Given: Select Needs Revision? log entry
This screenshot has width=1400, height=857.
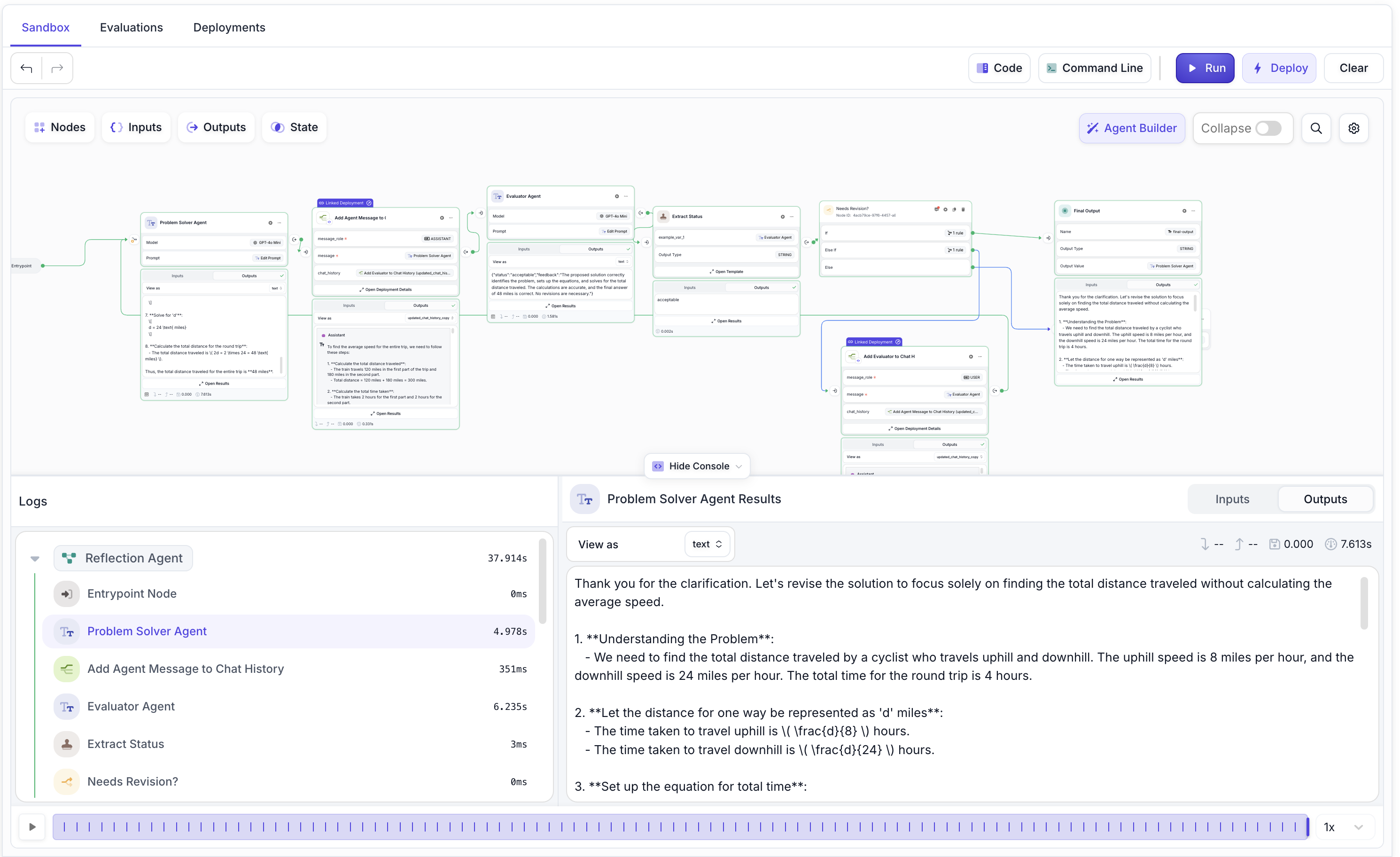Looking at the screenshot, I should click(x=132, y=781).
